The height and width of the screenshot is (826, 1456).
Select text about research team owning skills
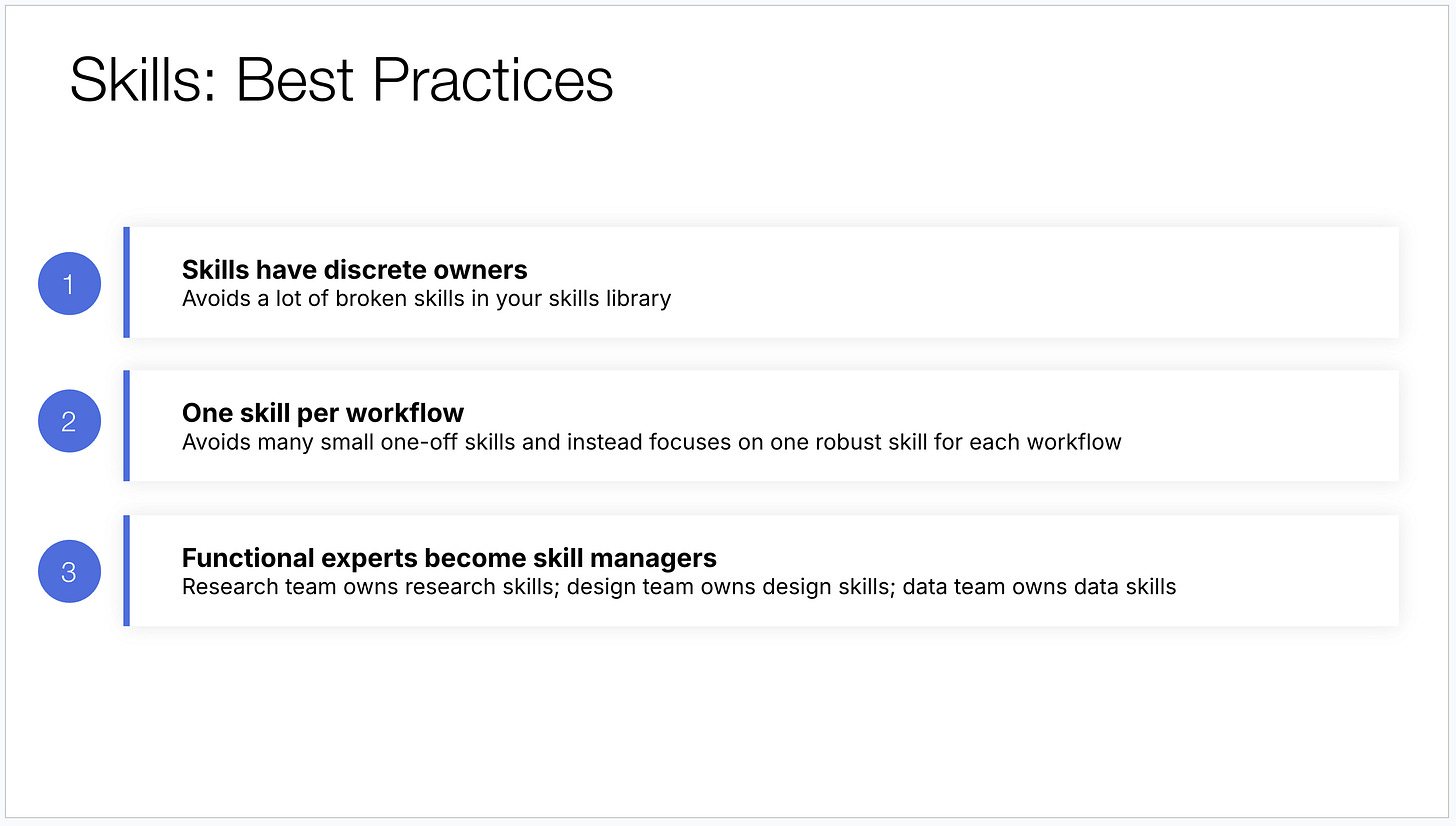click(x=679, y=586)
